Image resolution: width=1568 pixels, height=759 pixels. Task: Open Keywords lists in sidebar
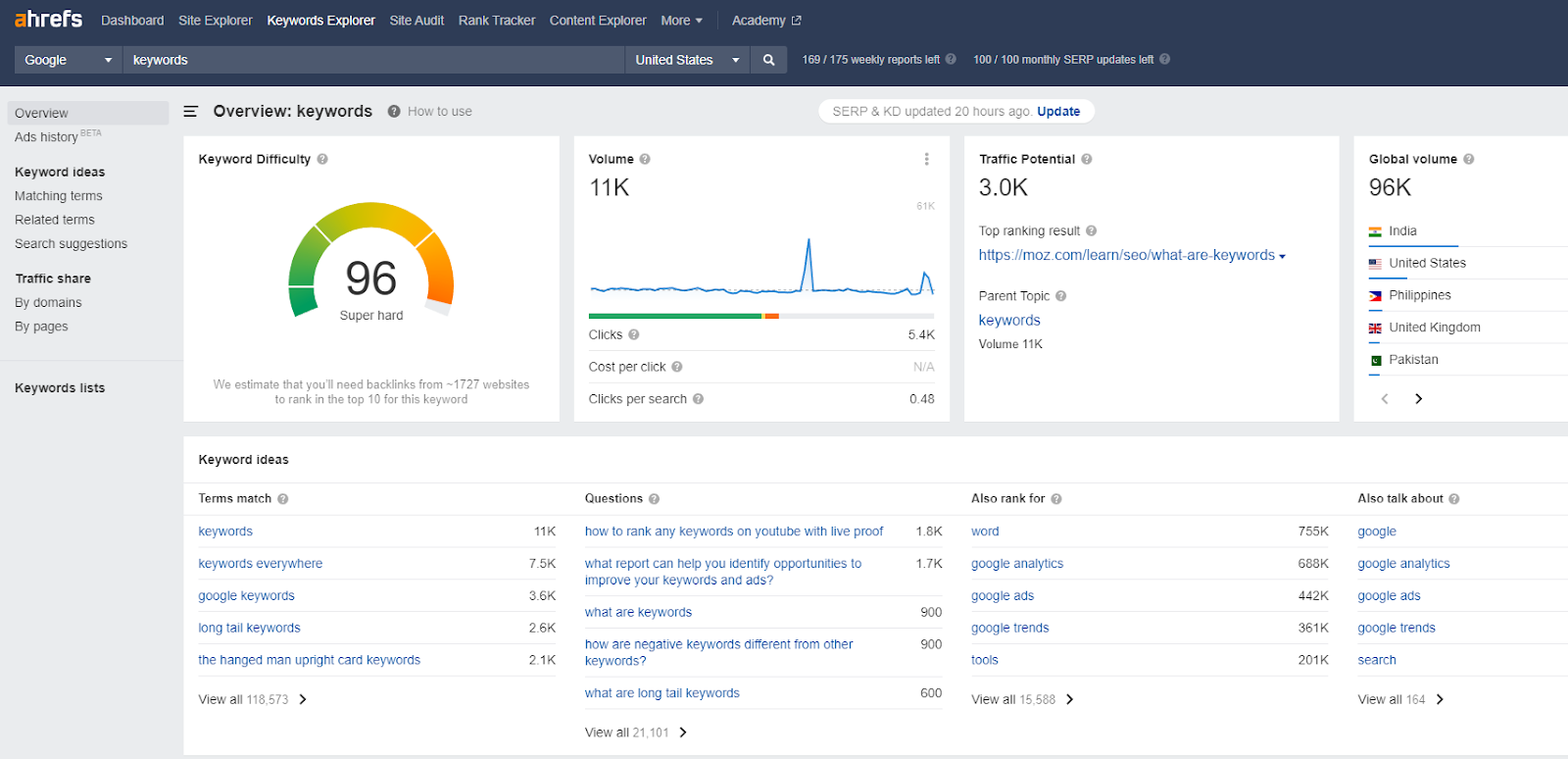click(60, 388)
